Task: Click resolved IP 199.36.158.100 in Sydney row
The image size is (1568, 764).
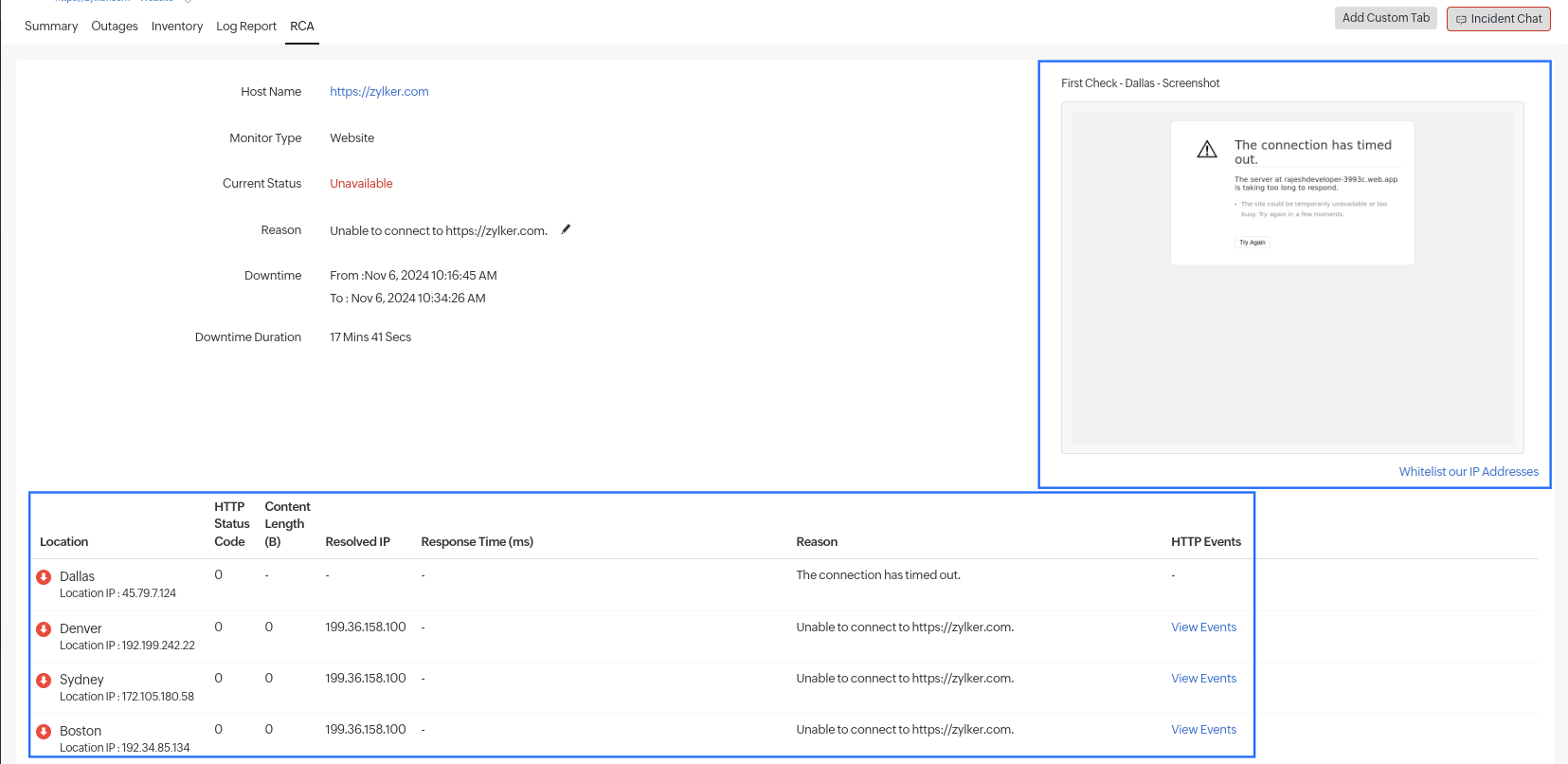Action: point(366,678)
